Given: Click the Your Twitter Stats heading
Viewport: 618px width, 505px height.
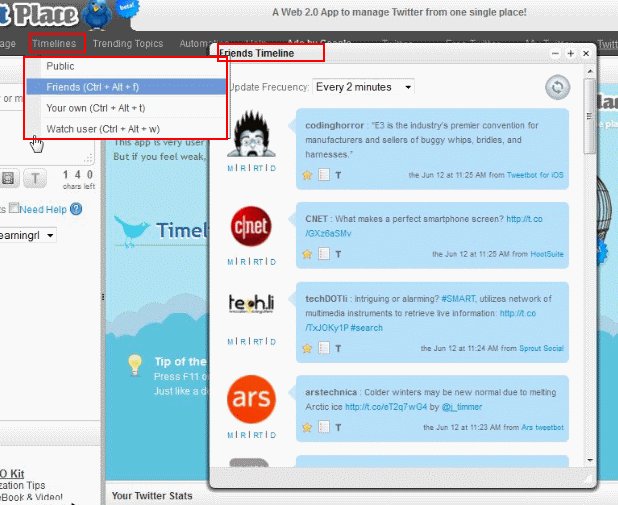Looking at the screenshot, I should [x=152, y=496].
